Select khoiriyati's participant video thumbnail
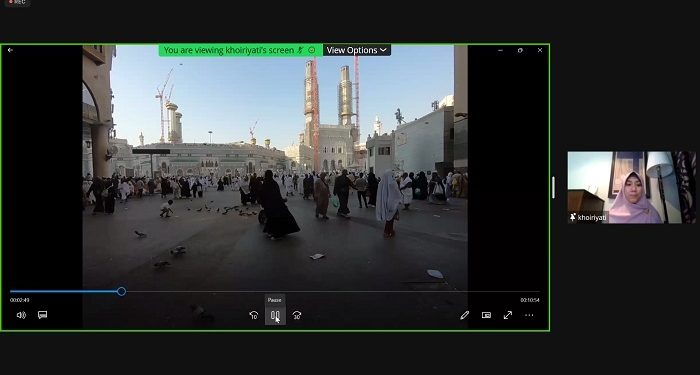This screenshot has height=375, width=700. [631, 187]
